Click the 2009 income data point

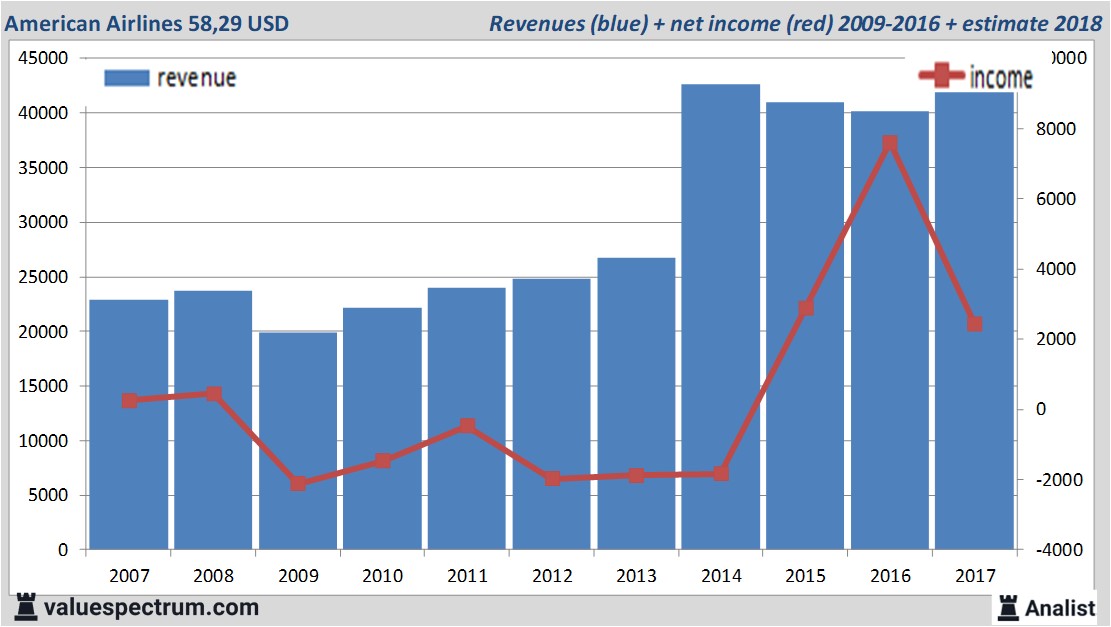(298, 484)
